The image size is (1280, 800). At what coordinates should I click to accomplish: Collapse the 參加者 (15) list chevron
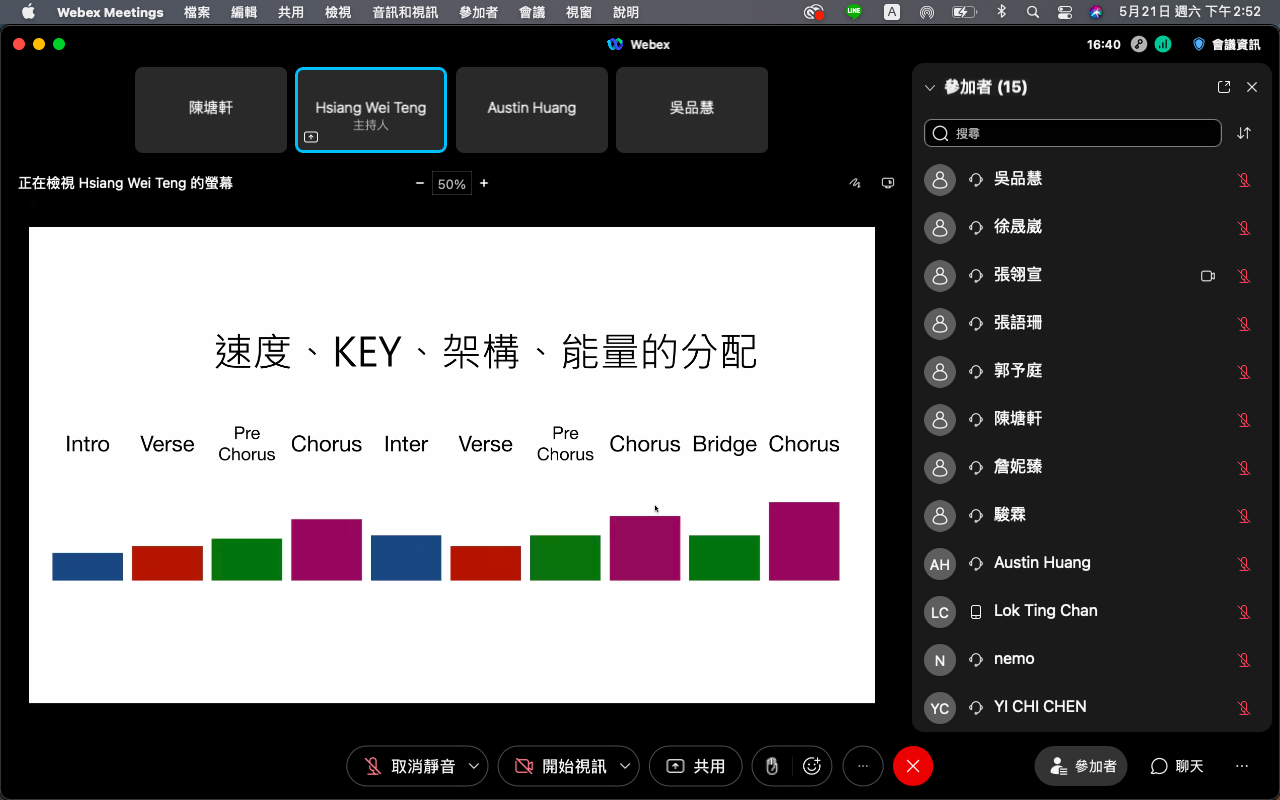tap(929, 87)
